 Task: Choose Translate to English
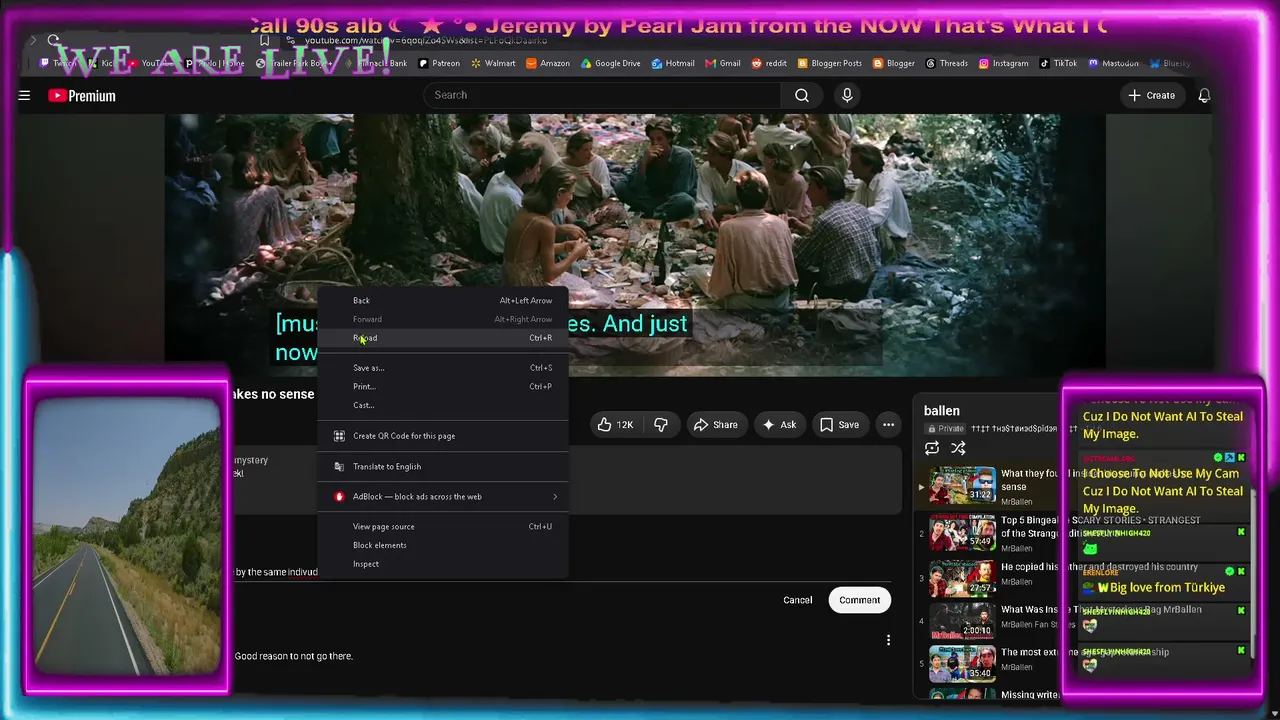[x=442, y=467]
